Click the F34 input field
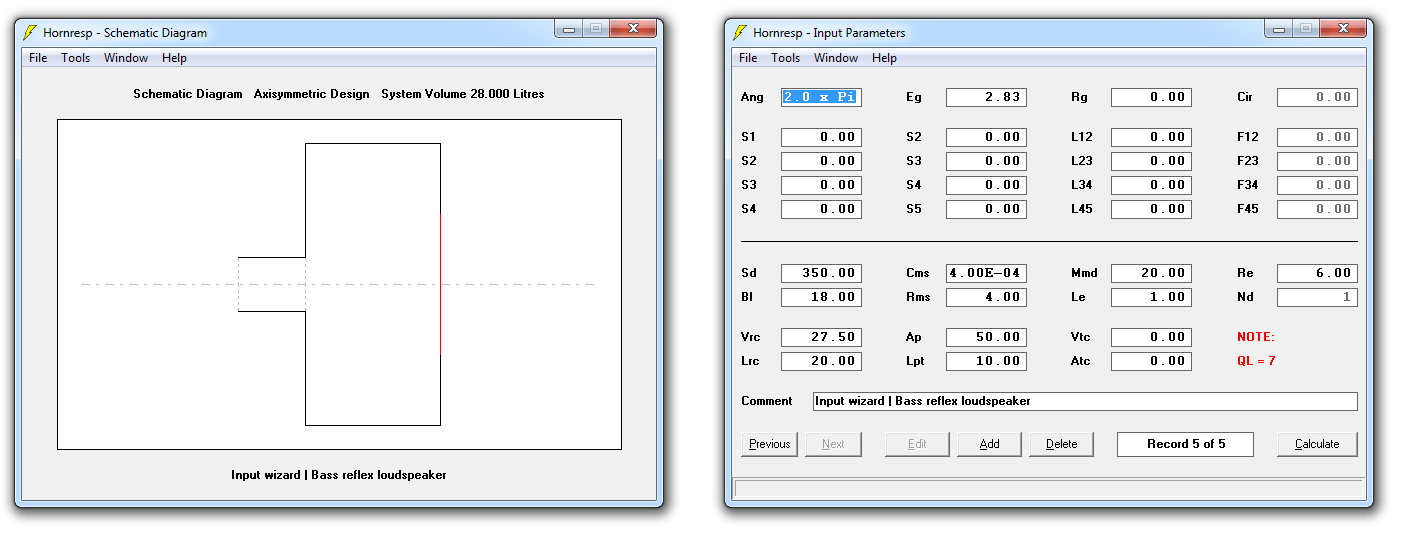 coord(1317,185)
